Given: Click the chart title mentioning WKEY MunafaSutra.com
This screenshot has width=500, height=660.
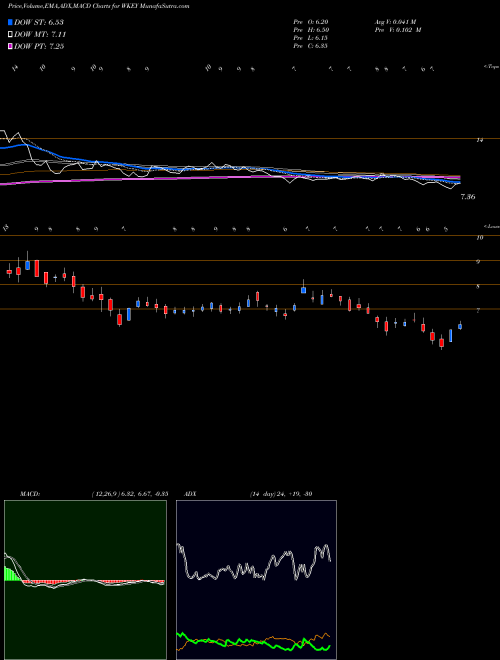Looking at the screenshot, I should tap(98, 6).
